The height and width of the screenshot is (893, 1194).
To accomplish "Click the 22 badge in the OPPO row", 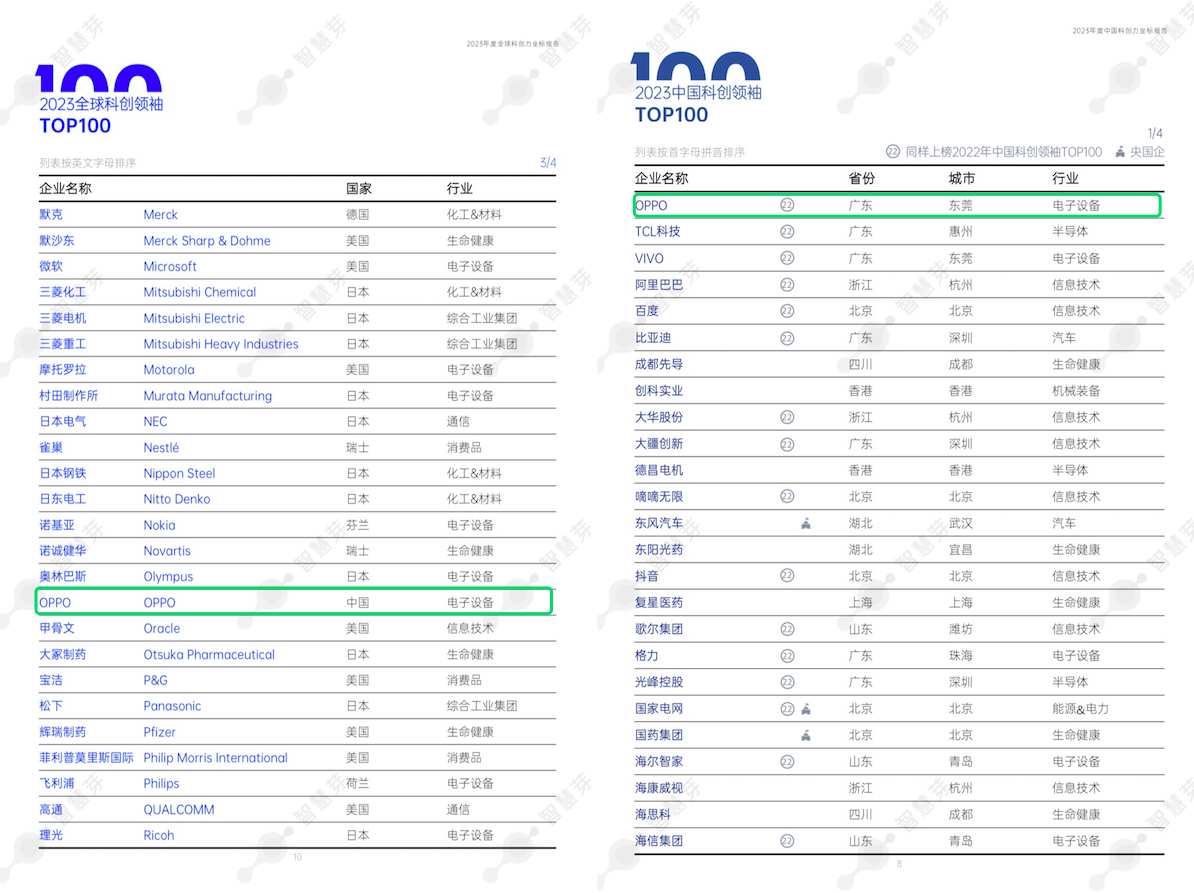I will coord(787,205).
